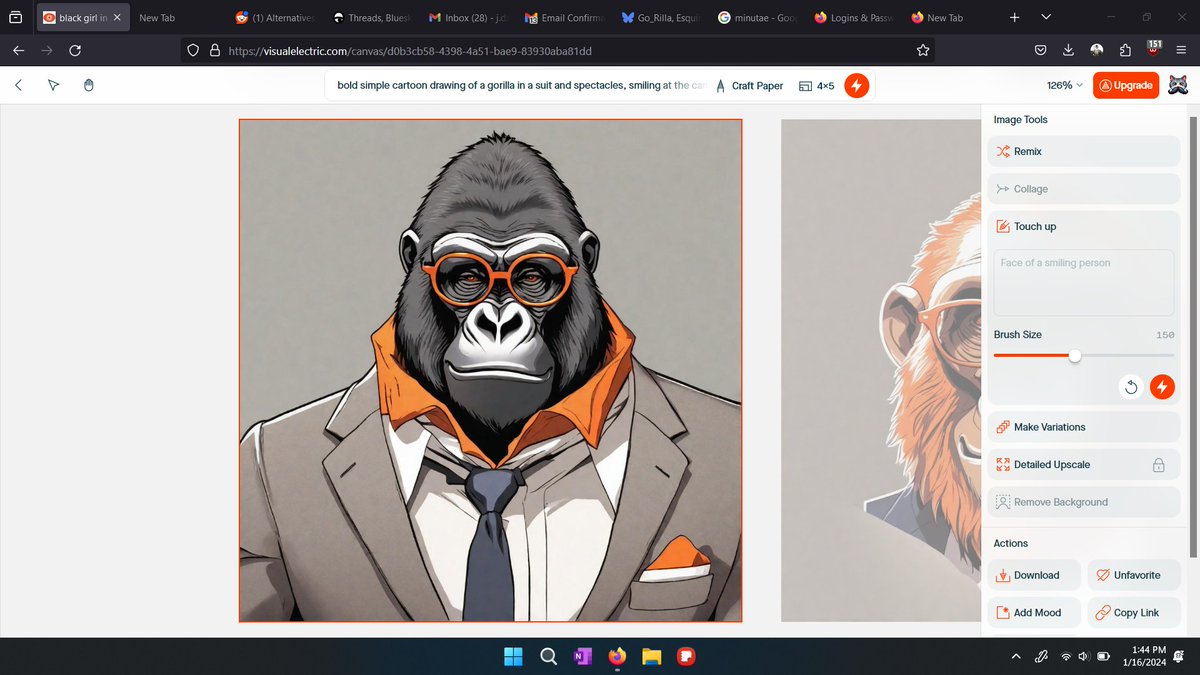The image size is (1200, 675).
Task: Select the hand pan tool
Action: coord(88,86)
